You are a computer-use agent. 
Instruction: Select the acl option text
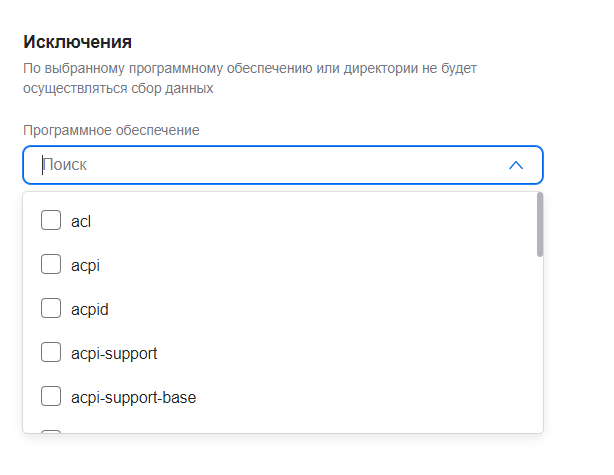tap(82, 221)
